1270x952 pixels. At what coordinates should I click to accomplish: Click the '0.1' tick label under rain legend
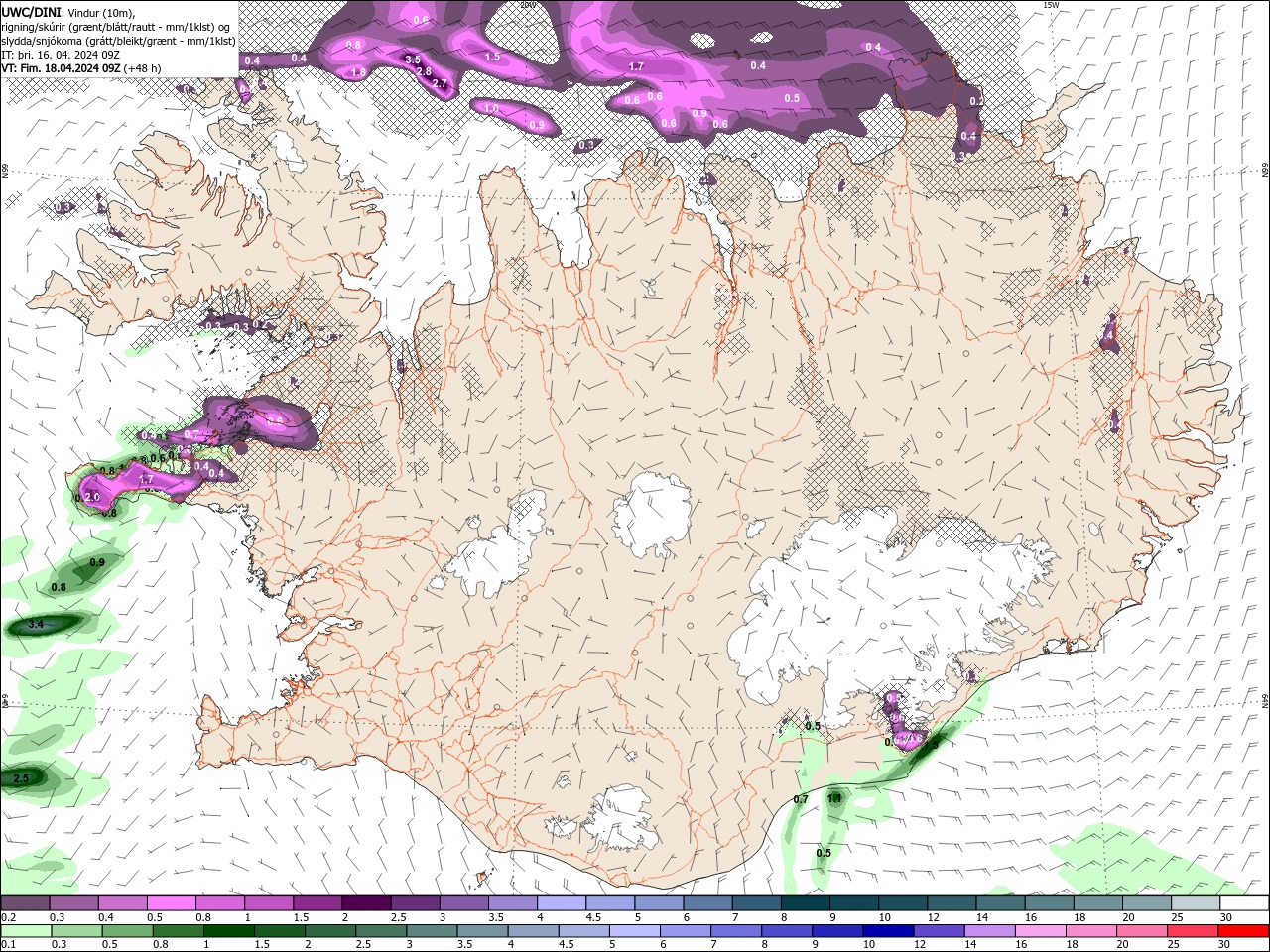pyautogui.click(x=10, y=945)
